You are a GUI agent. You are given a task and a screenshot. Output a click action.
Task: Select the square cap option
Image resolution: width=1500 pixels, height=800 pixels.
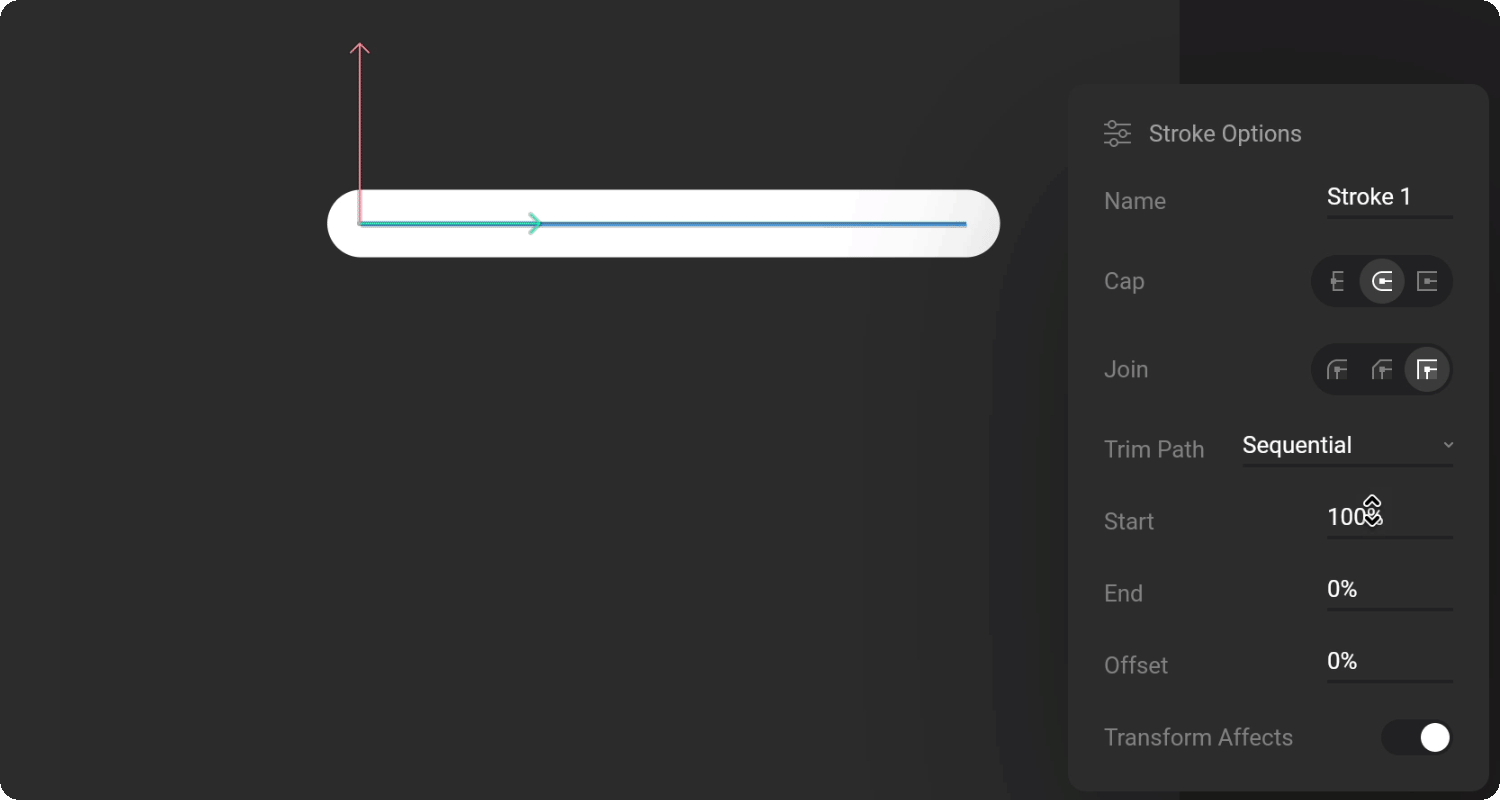pos(1428,282)
